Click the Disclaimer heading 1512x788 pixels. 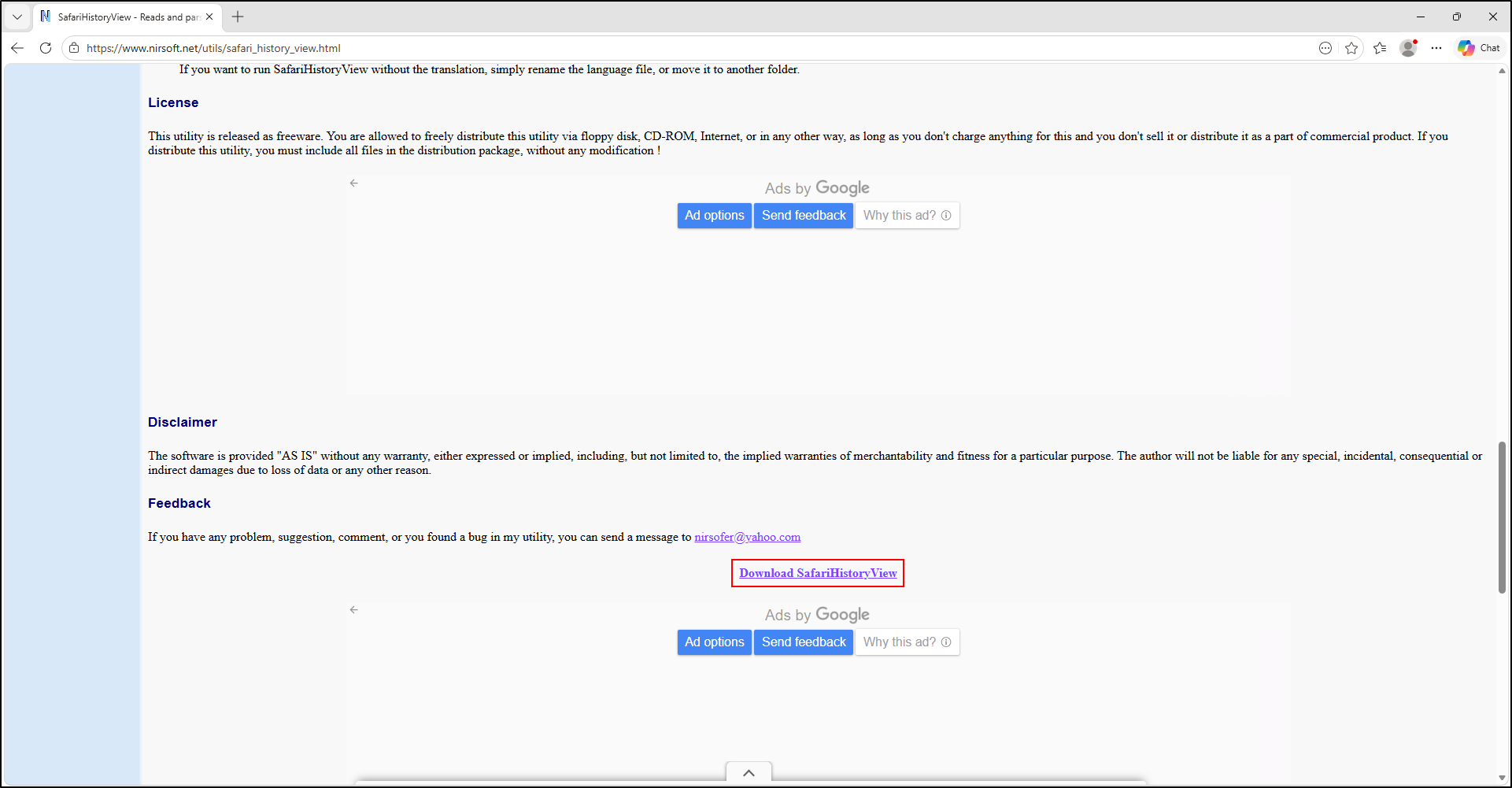(183, 422)
